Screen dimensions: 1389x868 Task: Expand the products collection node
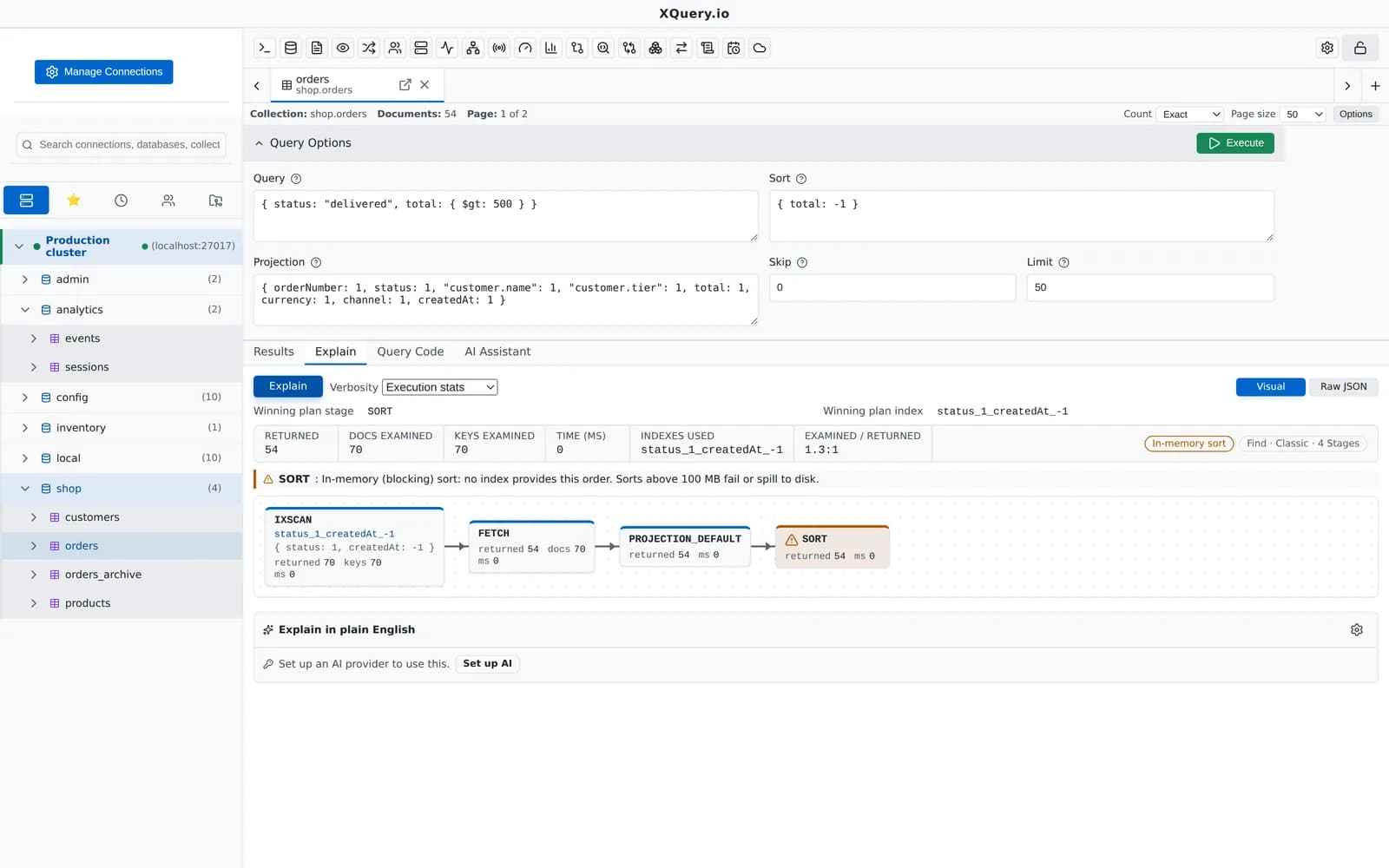point(34,602)
